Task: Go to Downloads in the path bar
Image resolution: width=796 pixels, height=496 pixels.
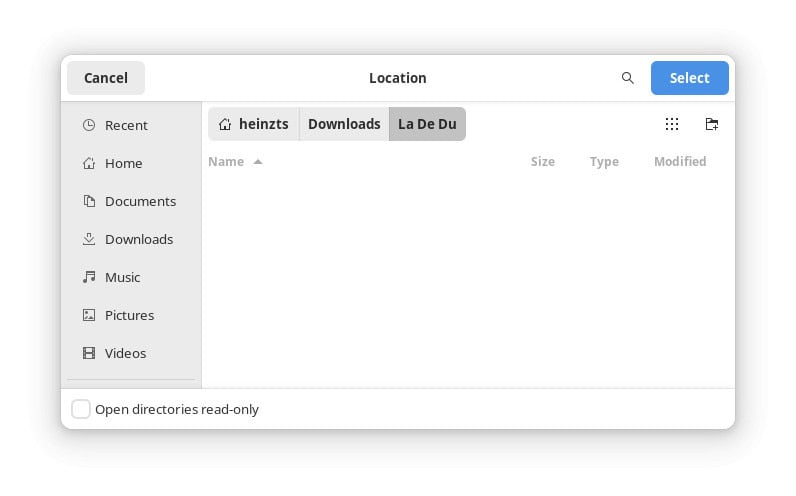Action: coord(344,124)
